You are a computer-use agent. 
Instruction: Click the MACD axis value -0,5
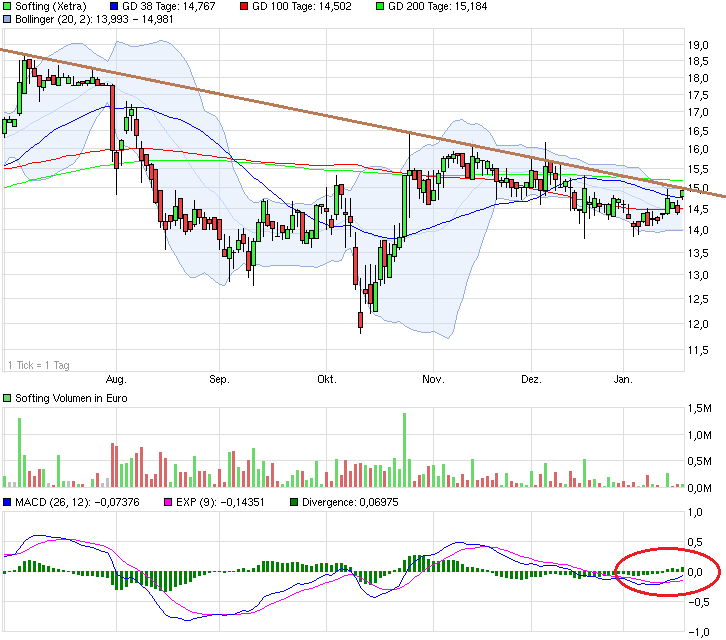(699, 602)
